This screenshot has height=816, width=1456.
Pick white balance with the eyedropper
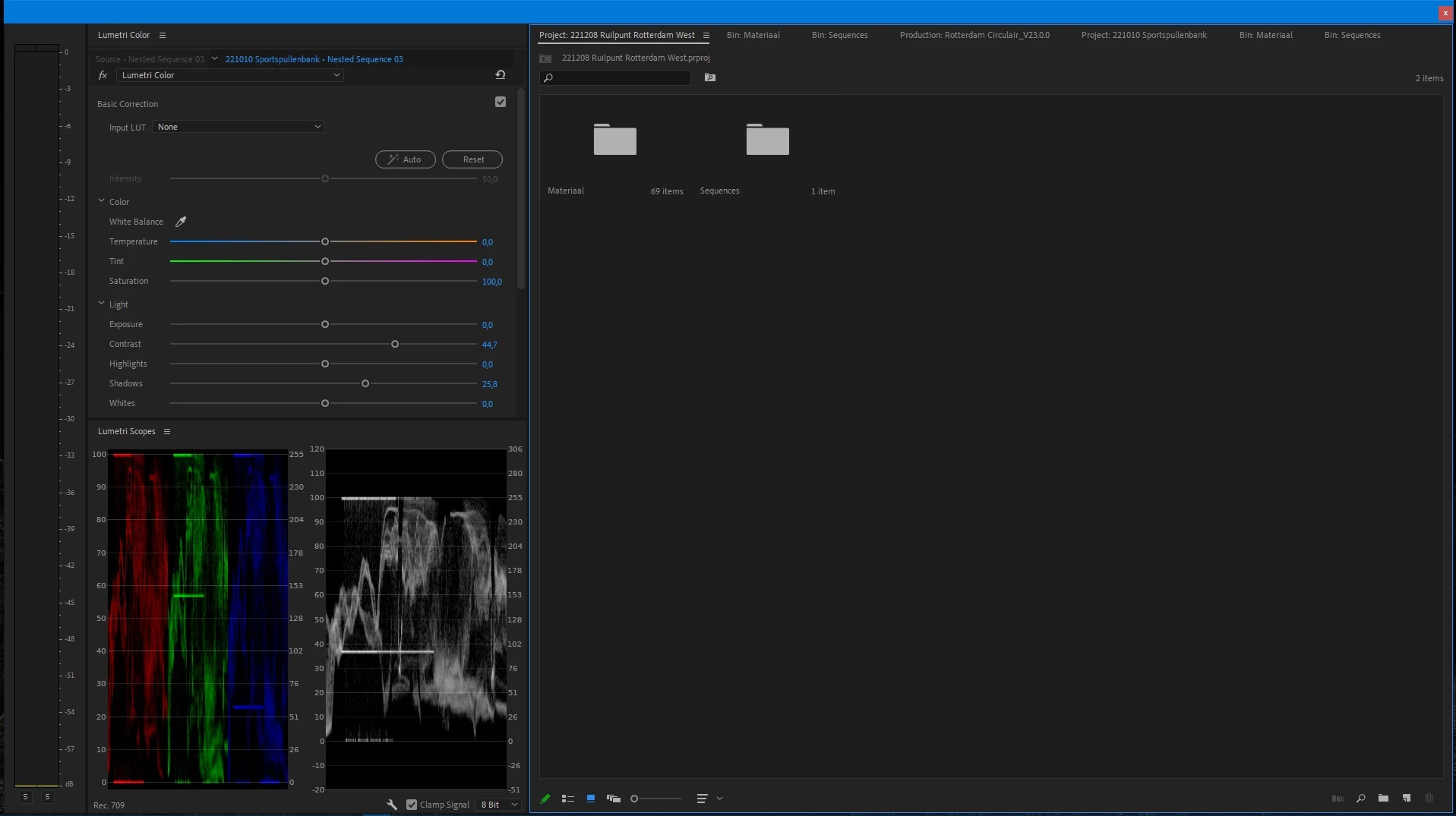[181, 222]
